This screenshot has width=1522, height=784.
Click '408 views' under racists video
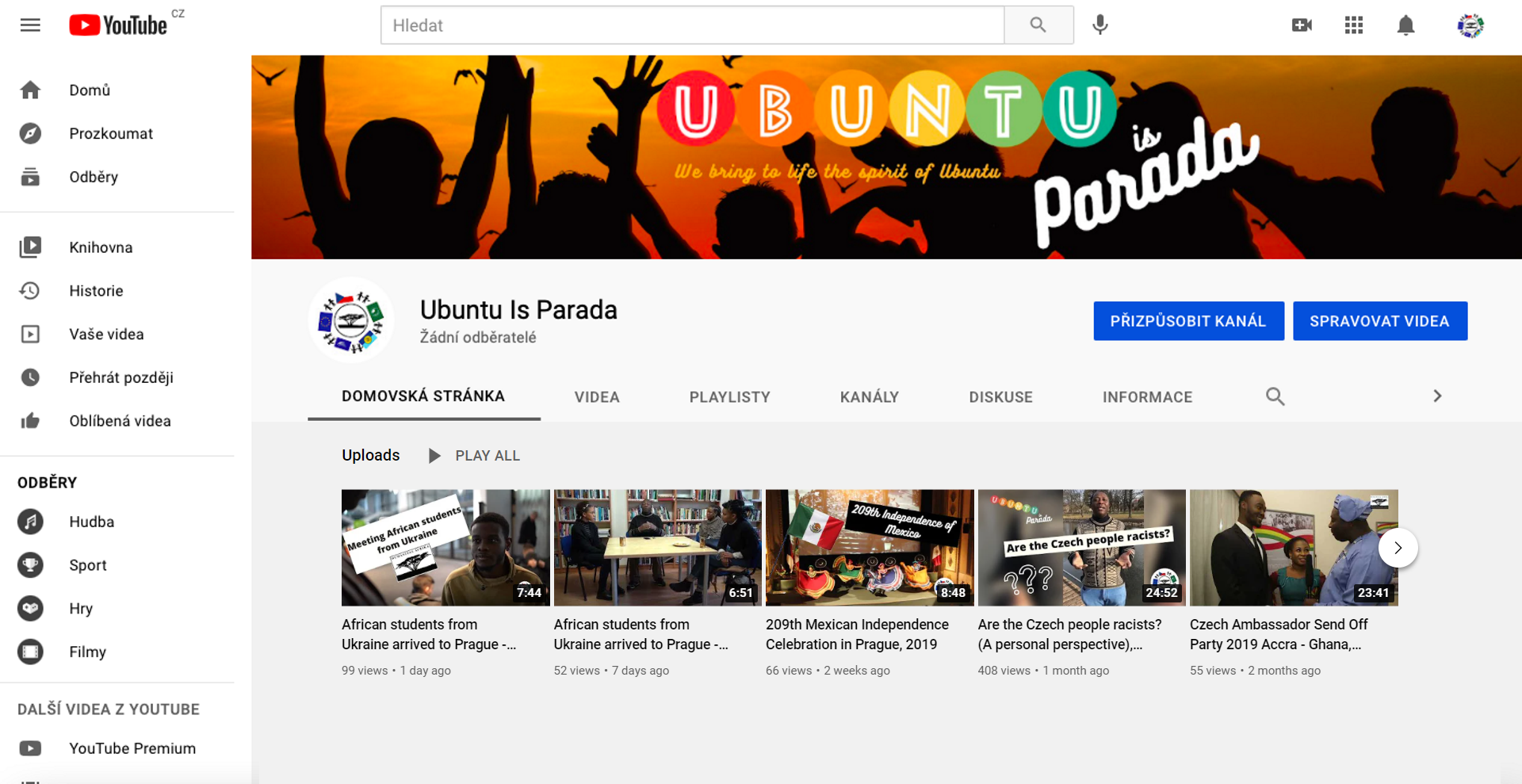(1004, 671)
